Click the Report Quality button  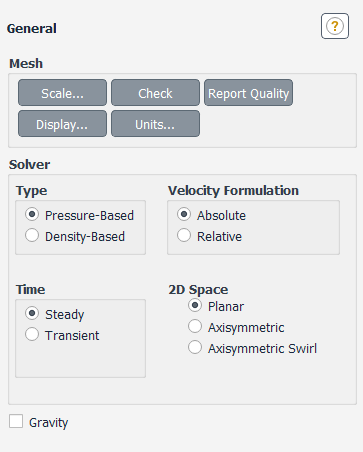coord(248,93)
